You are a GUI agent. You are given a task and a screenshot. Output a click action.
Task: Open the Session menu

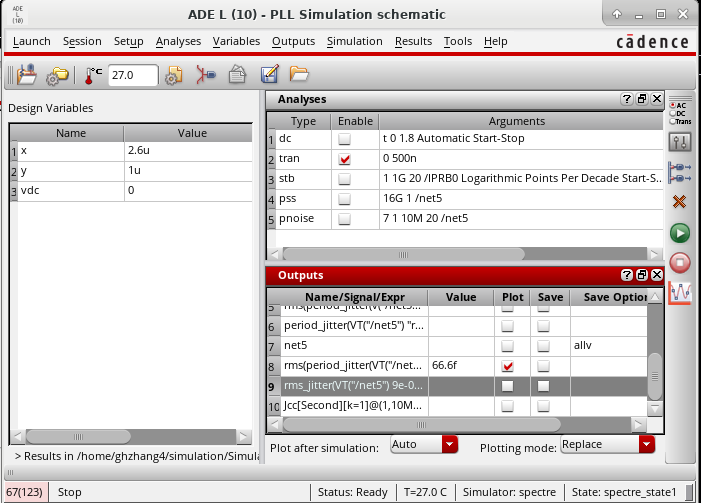pos(82,41)
